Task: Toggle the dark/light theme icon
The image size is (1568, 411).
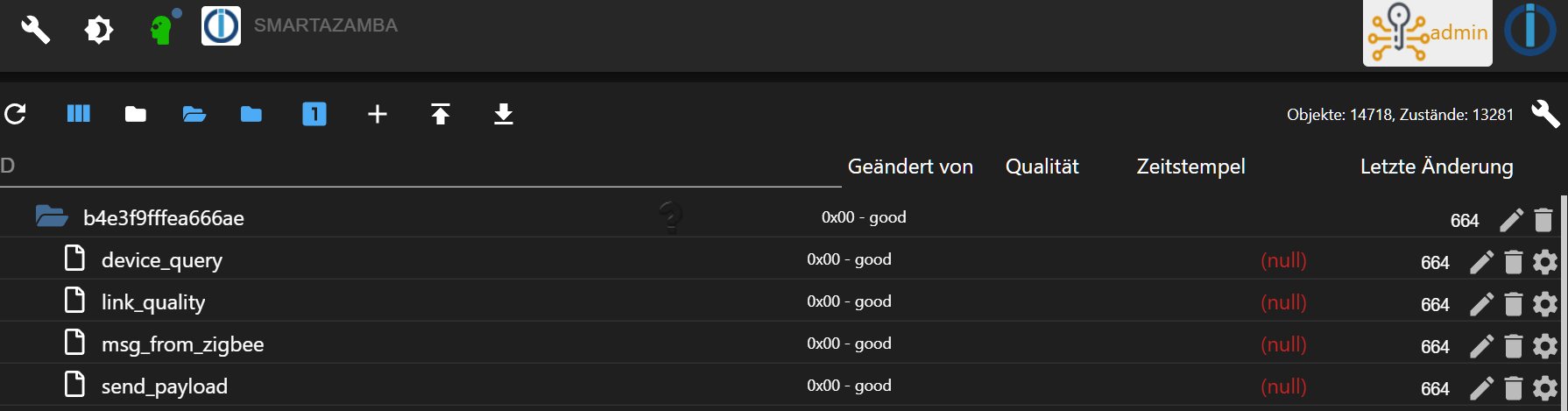Action: point(99,30)
